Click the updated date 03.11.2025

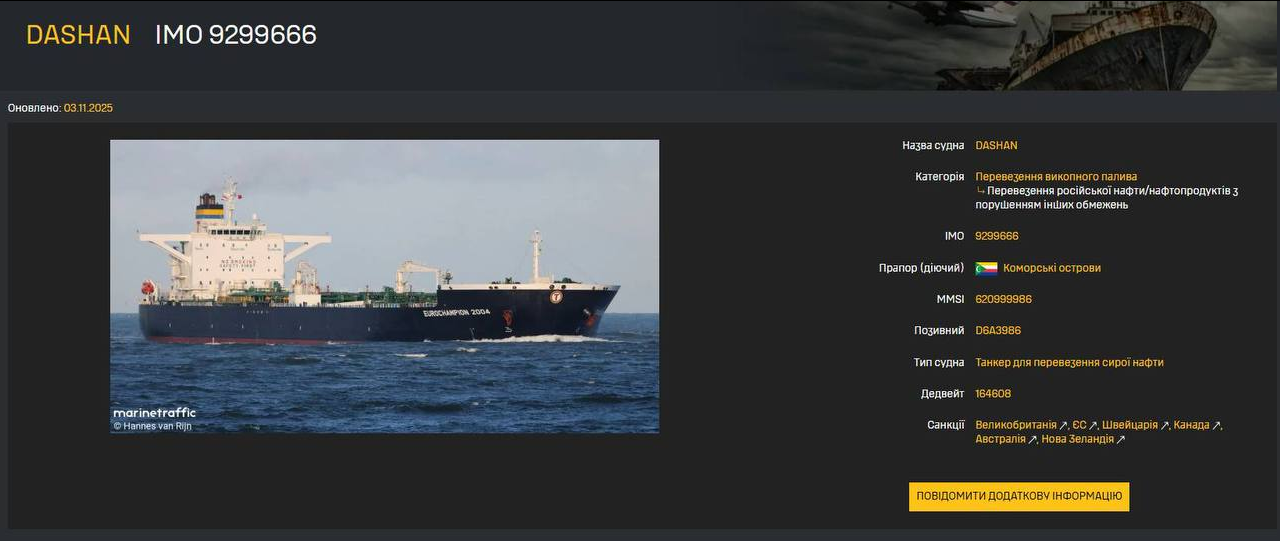click(x=88, y=108)
